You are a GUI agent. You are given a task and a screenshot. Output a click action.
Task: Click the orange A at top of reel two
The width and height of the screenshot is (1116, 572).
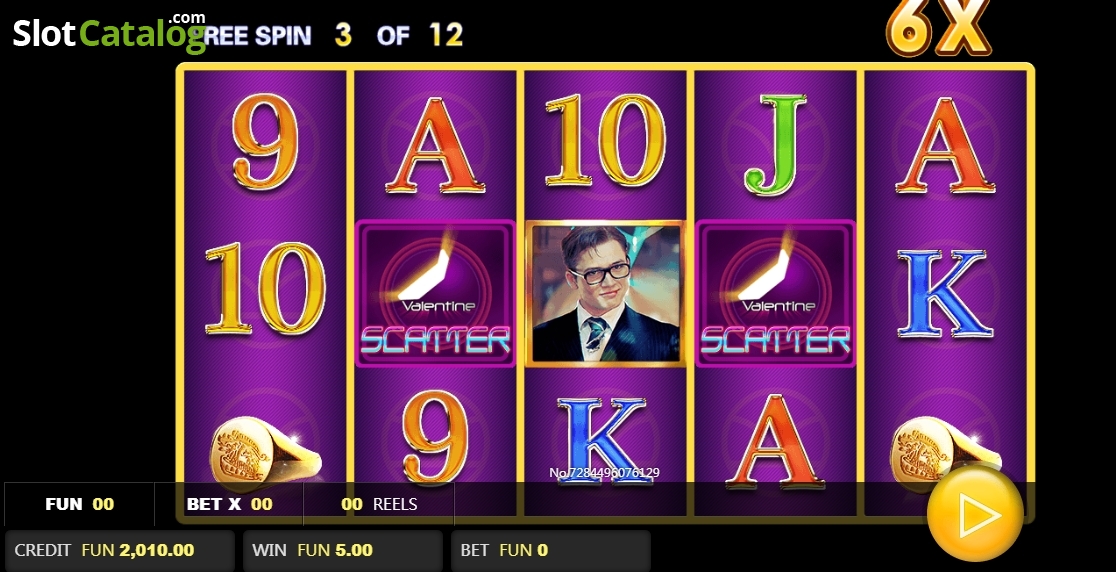coord(435,145)
